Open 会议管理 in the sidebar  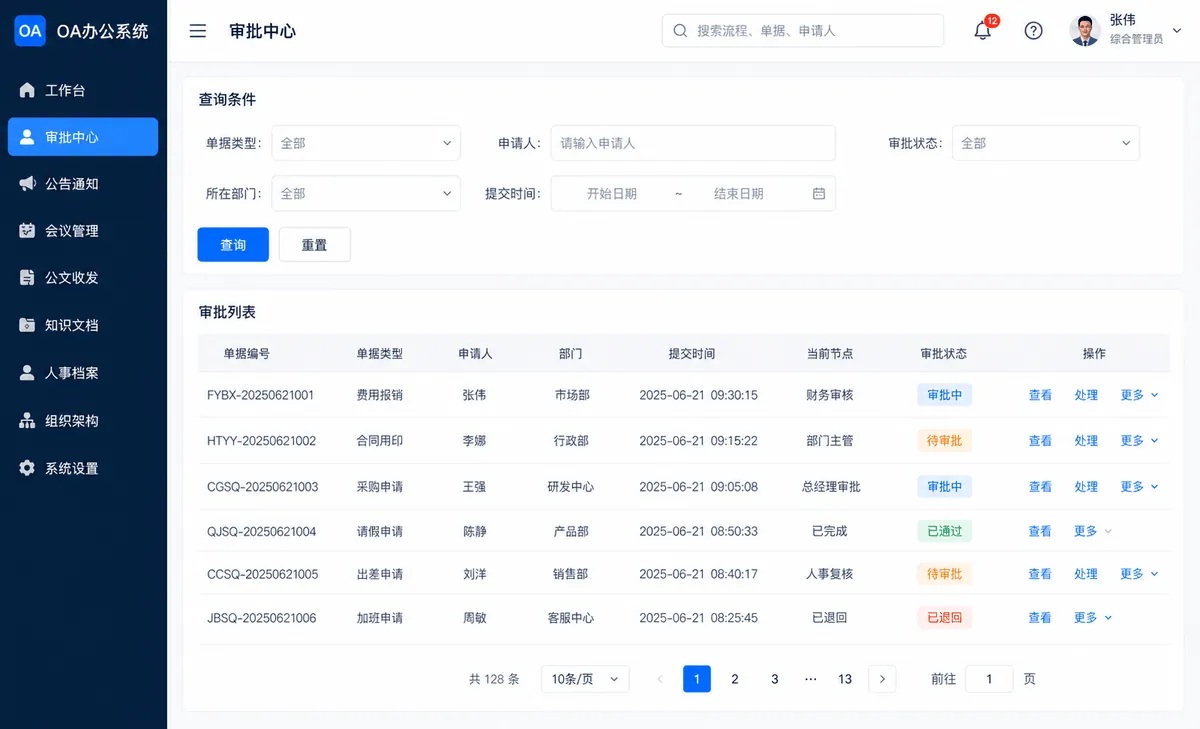[83, 230]
